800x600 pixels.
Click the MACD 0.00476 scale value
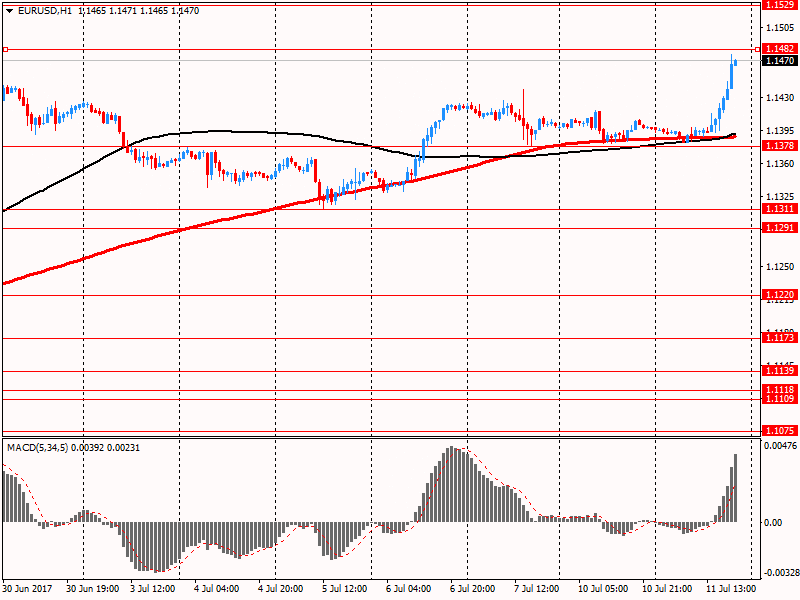coord(780,446)
